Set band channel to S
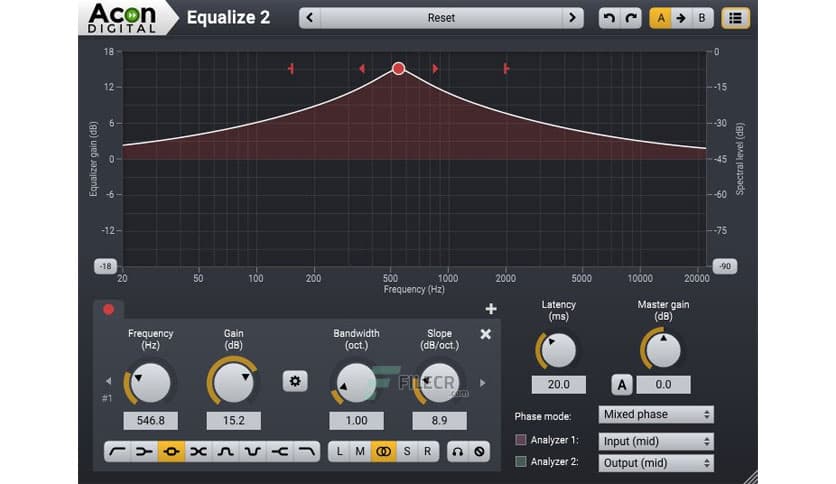Viewport: 836px width, 484px height. (407, 451)
